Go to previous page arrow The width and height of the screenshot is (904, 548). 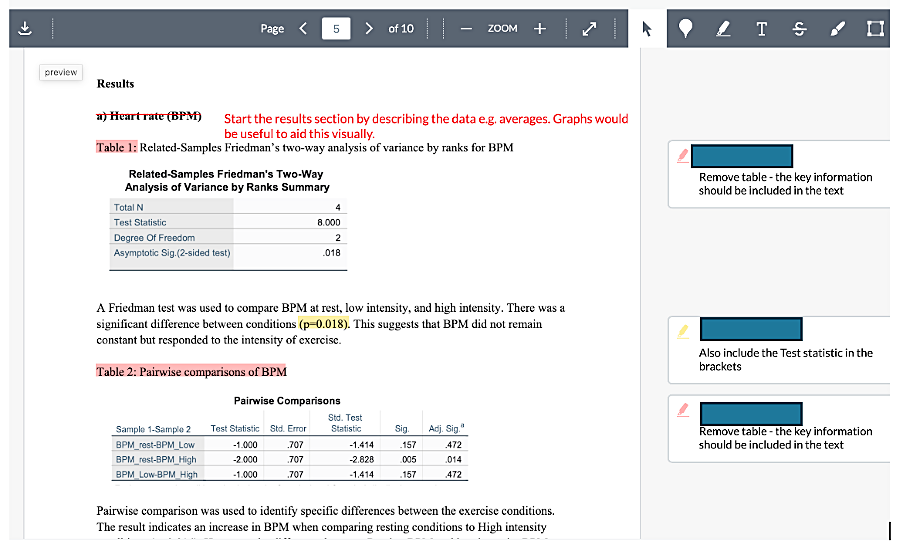click(x=303, y=28)
